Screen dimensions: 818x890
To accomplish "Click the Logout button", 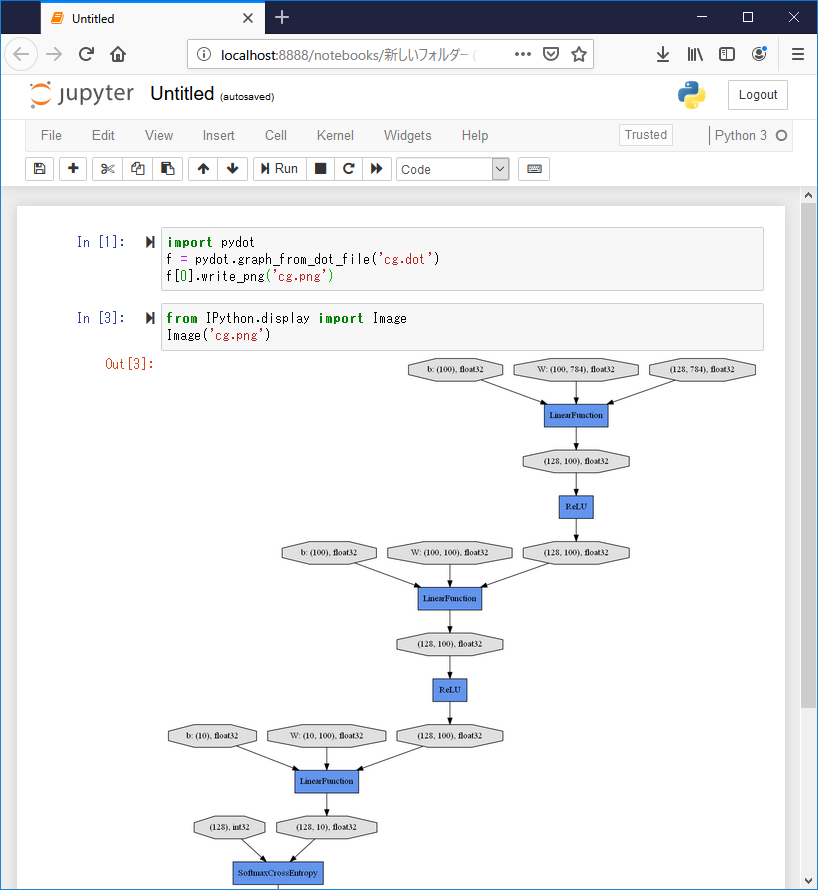I will point(758,95).
